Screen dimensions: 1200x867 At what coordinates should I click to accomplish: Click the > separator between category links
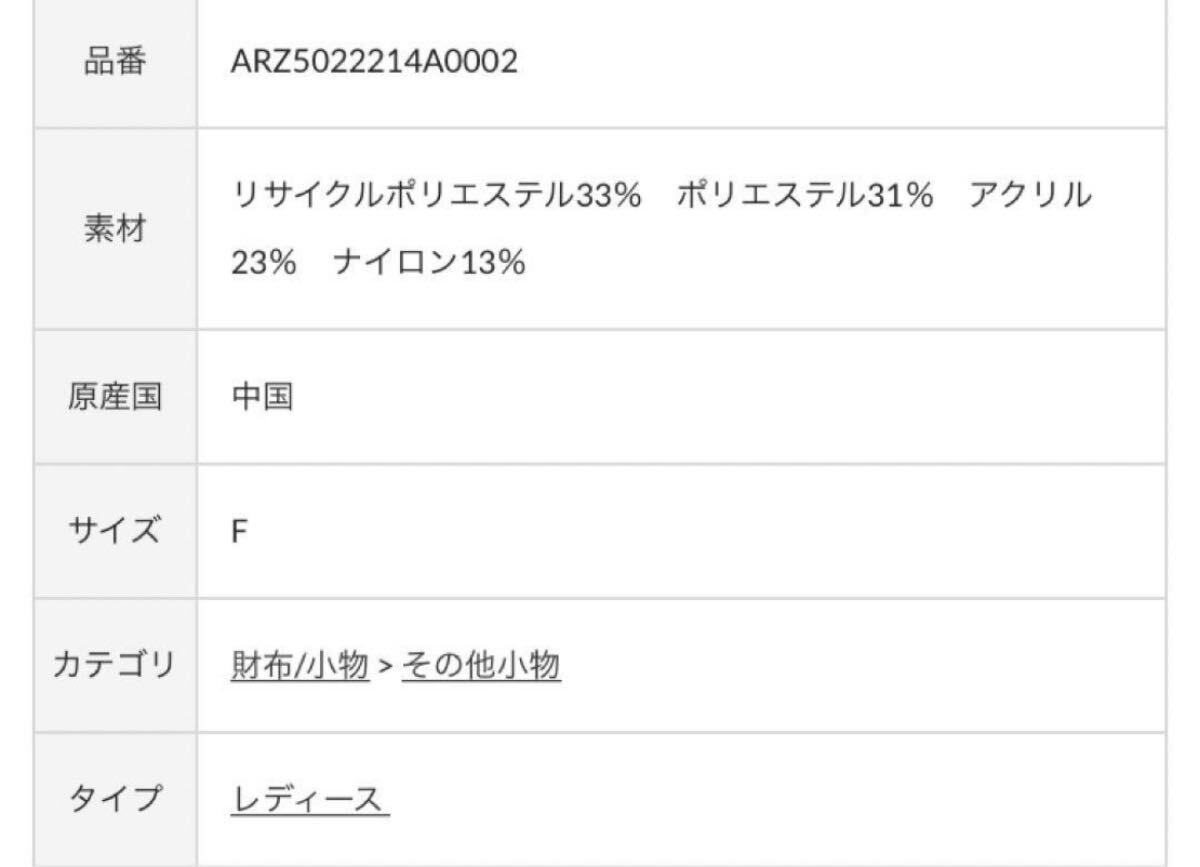pyautogui.click(x=385, y=666)
